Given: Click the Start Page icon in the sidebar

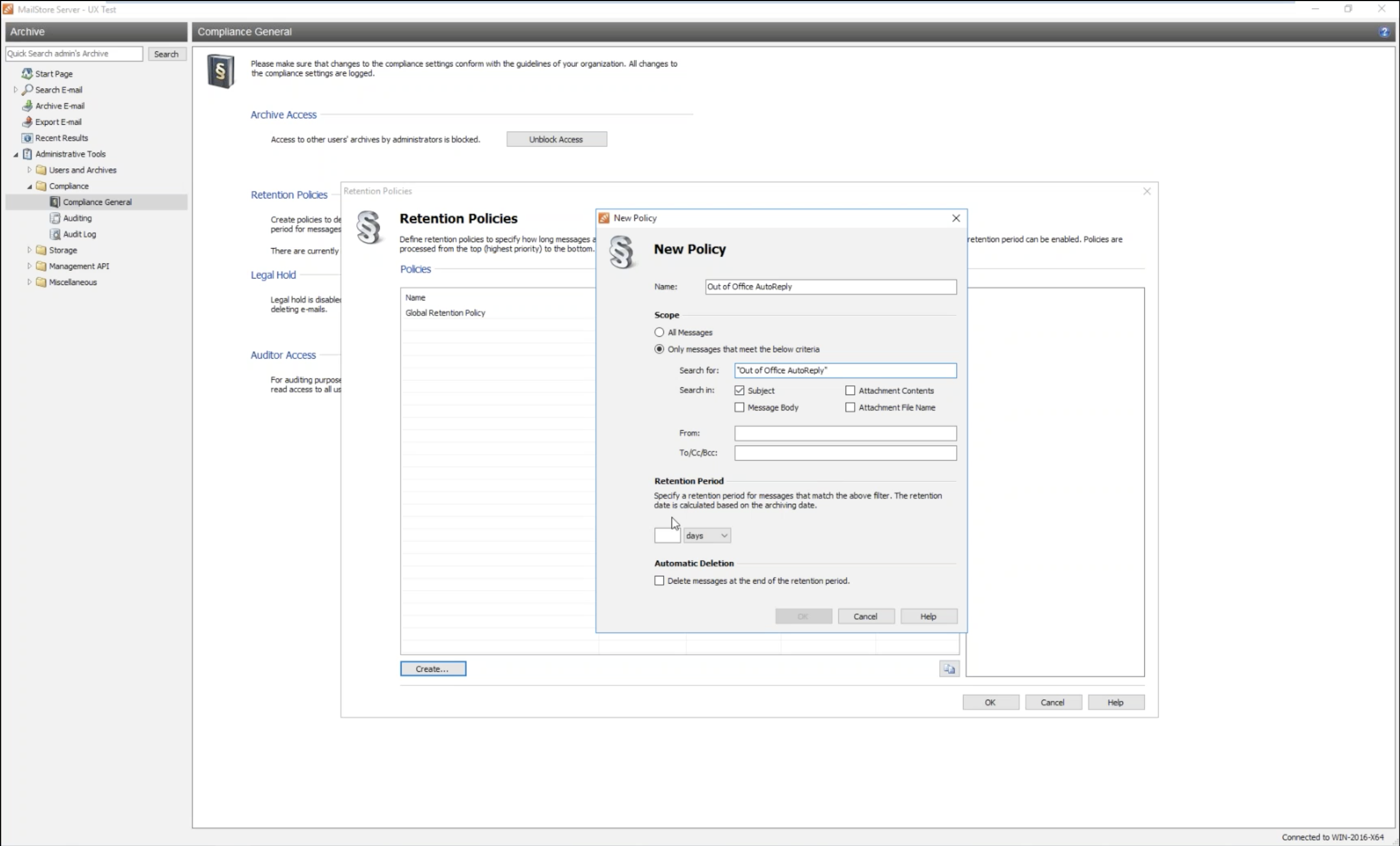Looking at the screenshot, I should coord(26,74).
